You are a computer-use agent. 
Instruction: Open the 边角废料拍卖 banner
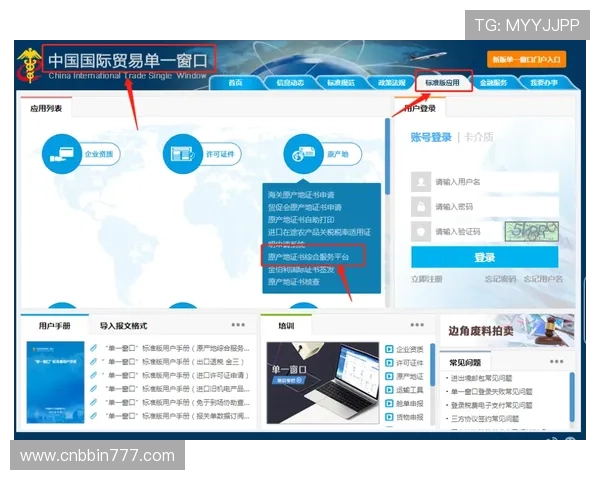(x=507, y=330)
